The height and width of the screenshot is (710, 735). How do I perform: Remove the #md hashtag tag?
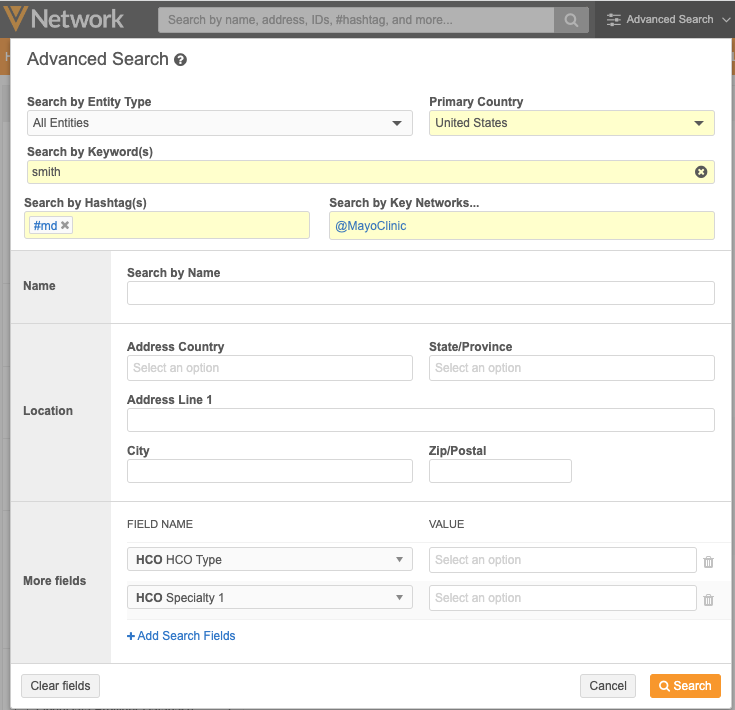click(65, 226)
